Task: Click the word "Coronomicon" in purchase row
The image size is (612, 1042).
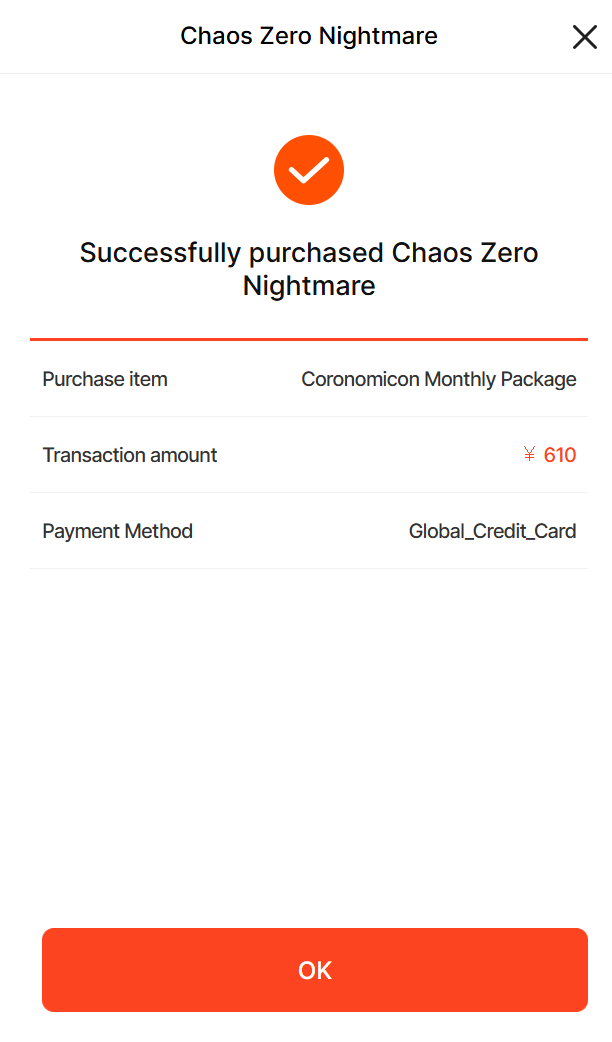Action: tap(360, 379)
